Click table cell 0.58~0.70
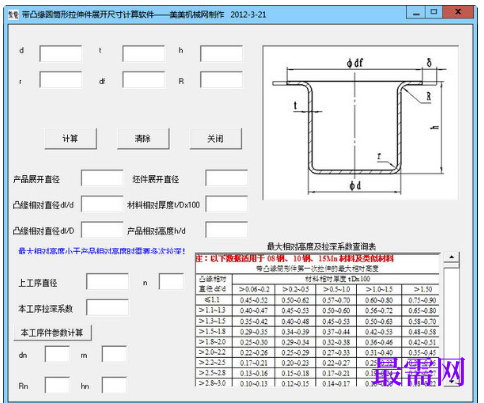Image resolution: width=484 pixels, height=403 pixels. click(422, 321)
